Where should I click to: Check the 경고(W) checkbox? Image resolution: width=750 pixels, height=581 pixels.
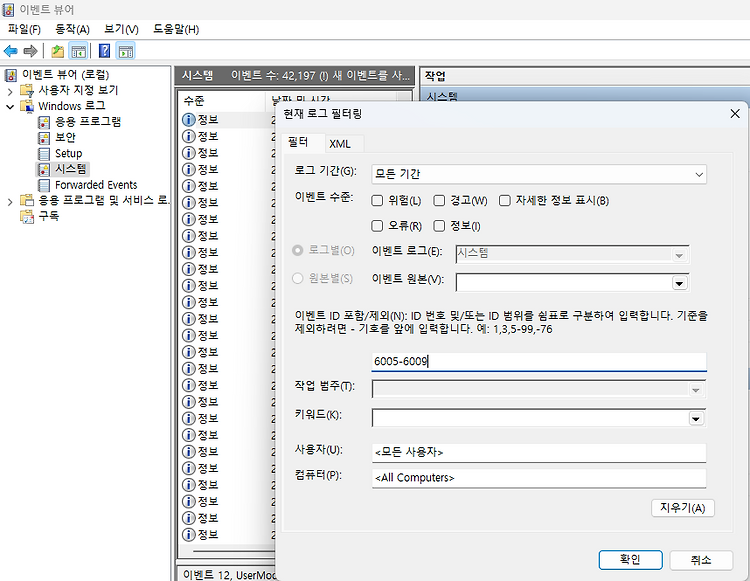point(439,200)
